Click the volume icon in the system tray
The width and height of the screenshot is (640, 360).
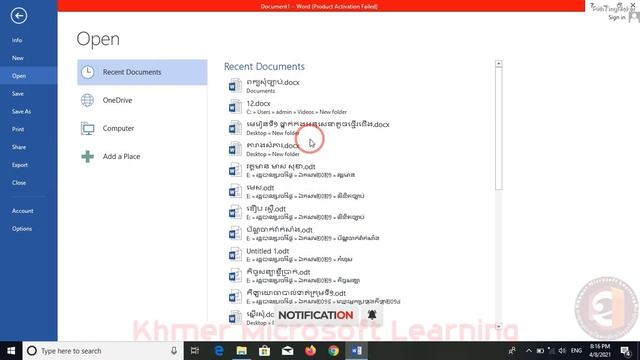[x=562, y=351]
